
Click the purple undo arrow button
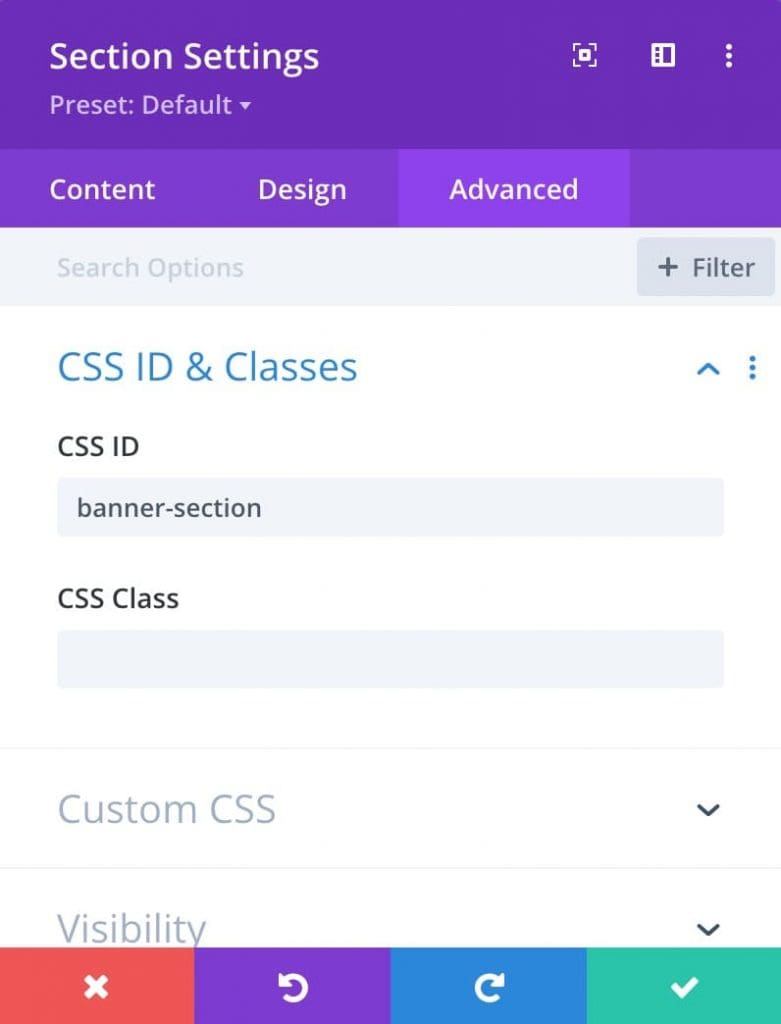point(293,985)
